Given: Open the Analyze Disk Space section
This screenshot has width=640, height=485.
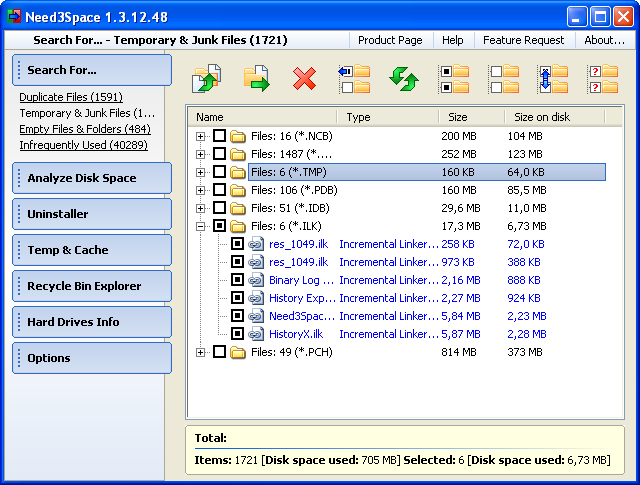Looking at the screenshot, I should (x=92, y=178).
